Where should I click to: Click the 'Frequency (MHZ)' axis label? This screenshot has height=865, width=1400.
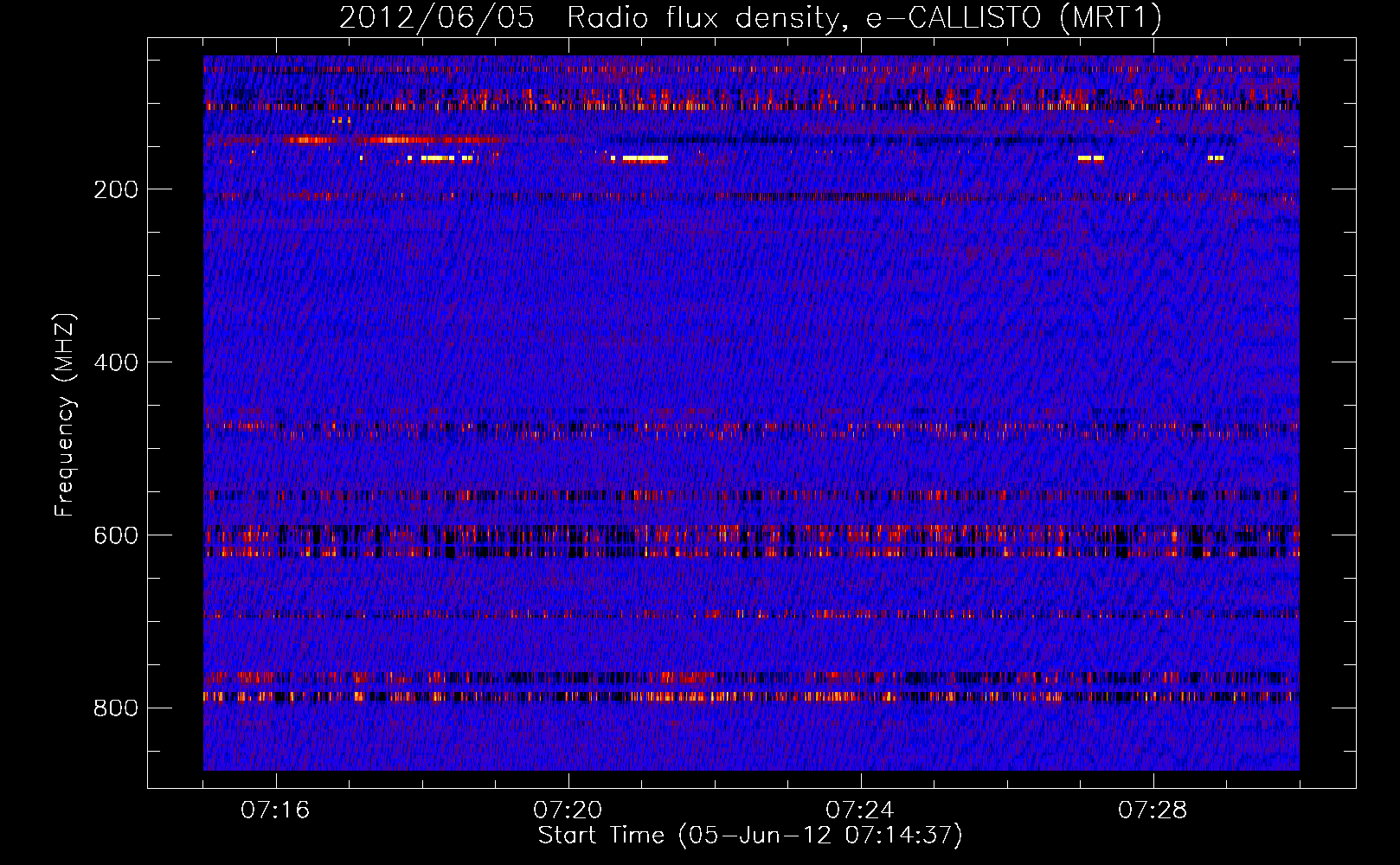point(65,415)
